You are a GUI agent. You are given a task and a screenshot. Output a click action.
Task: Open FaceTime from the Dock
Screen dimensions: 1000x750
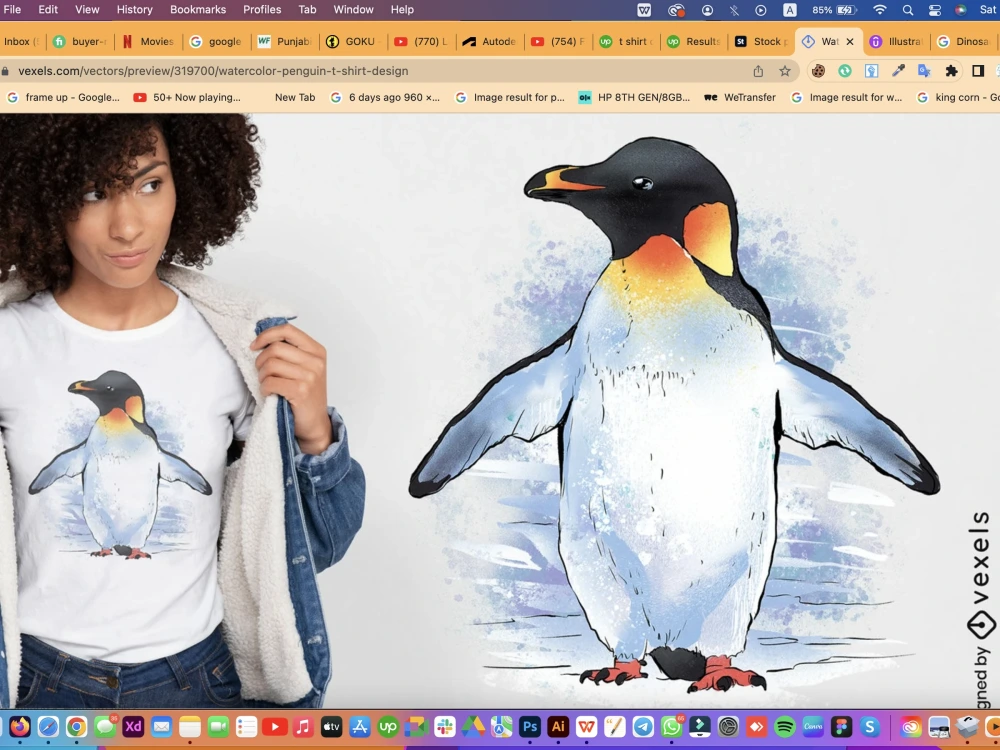click(x=218, y=726)
